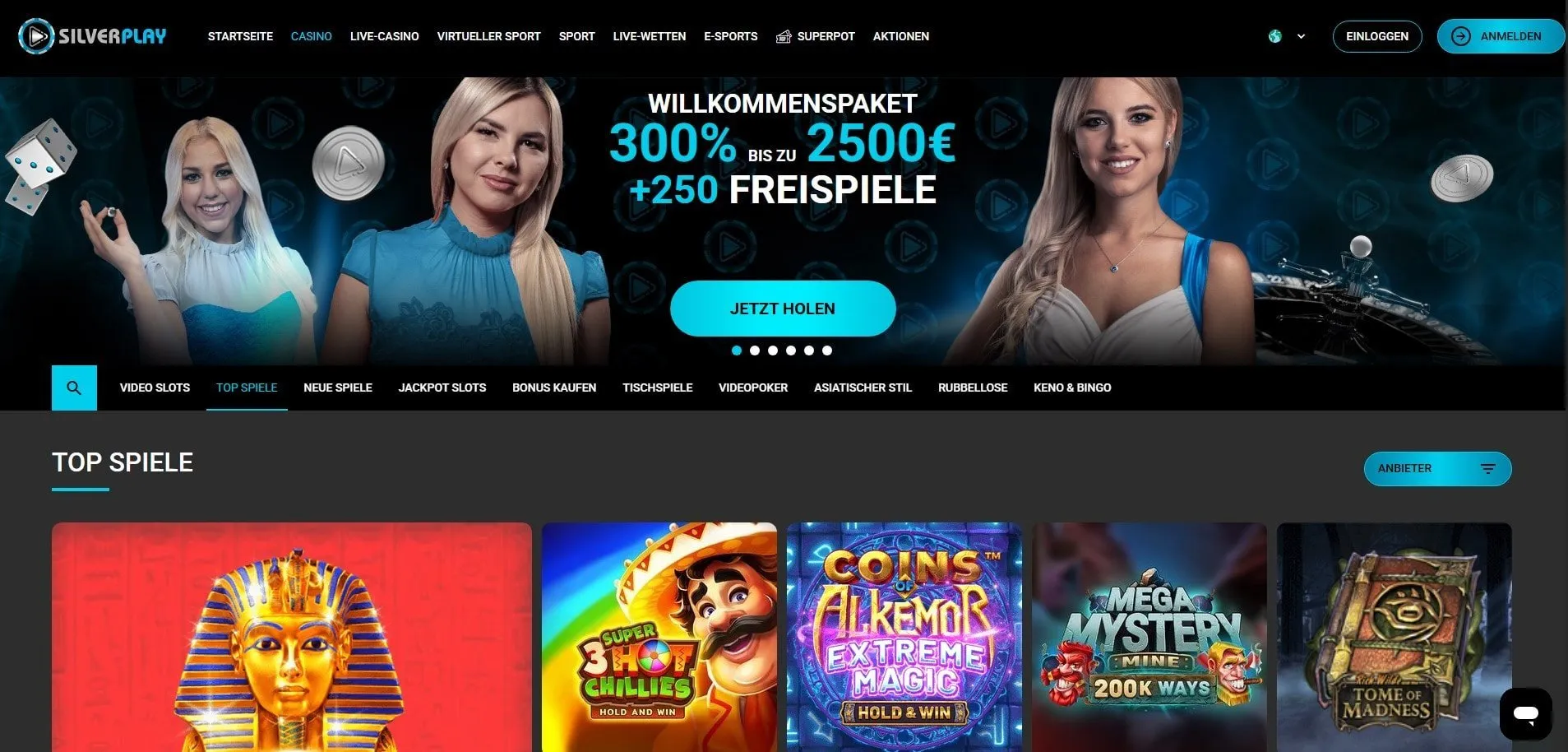The image size is (1568, 752).
Task: Select the fourth banner carousel dot
Action: tap(791, 350)
